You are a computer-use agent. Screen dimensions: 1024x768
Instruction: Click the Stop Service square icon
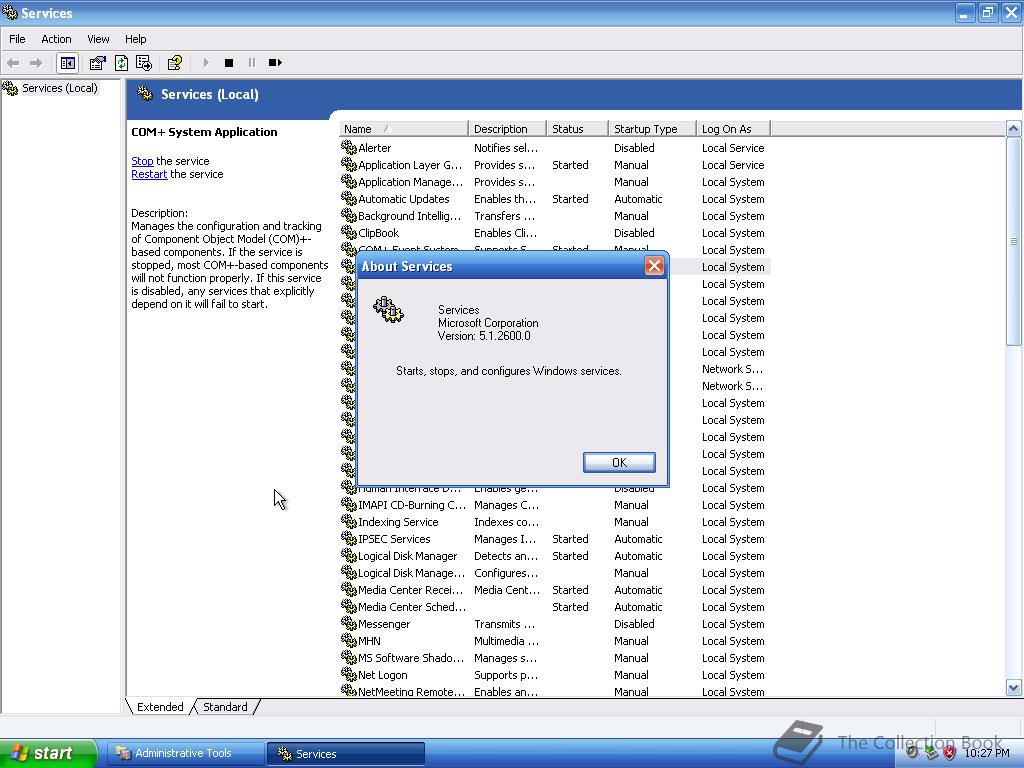click(229, 63)
